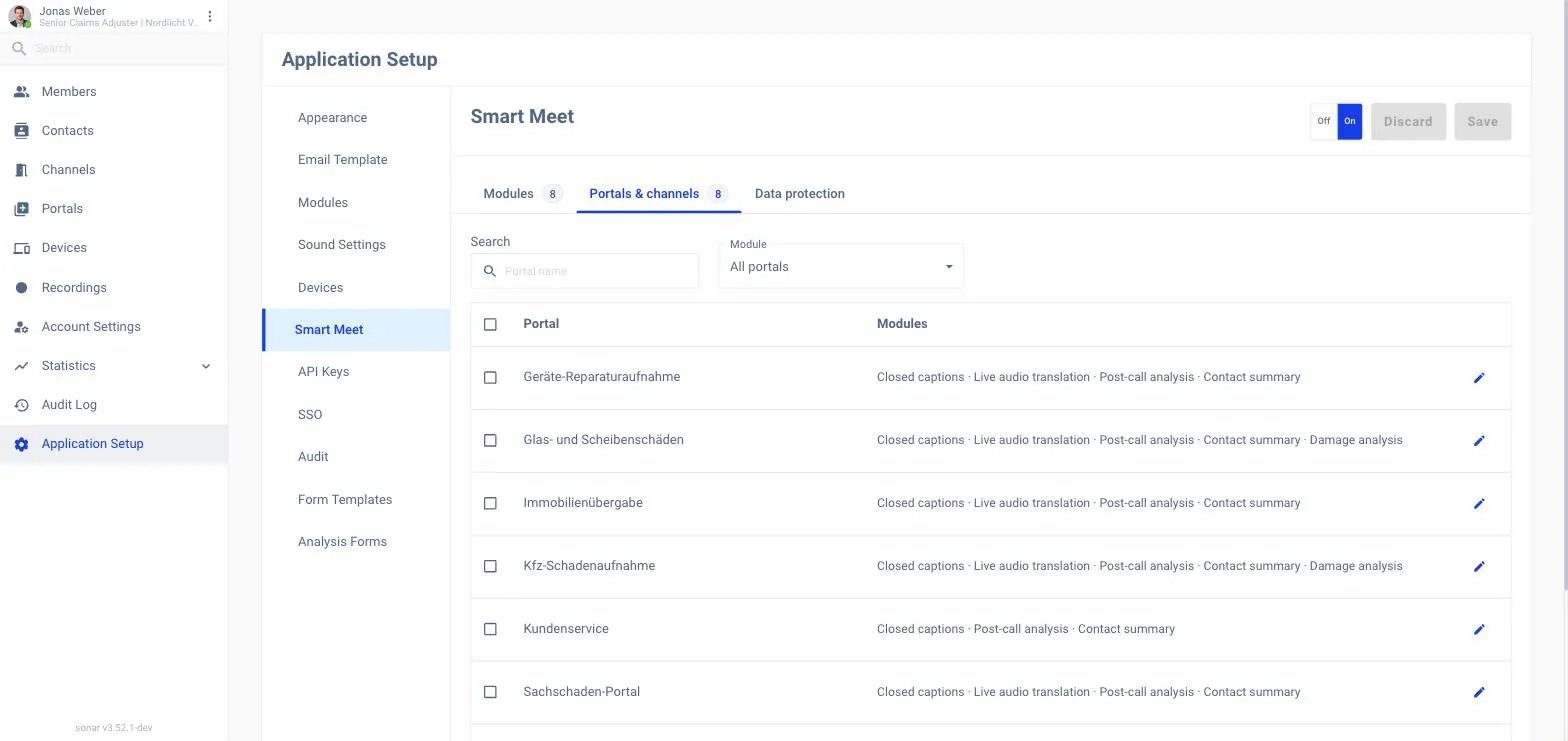
Task: Check the Sachschaden-Portal row checkbox
Action: coord(490,693)
